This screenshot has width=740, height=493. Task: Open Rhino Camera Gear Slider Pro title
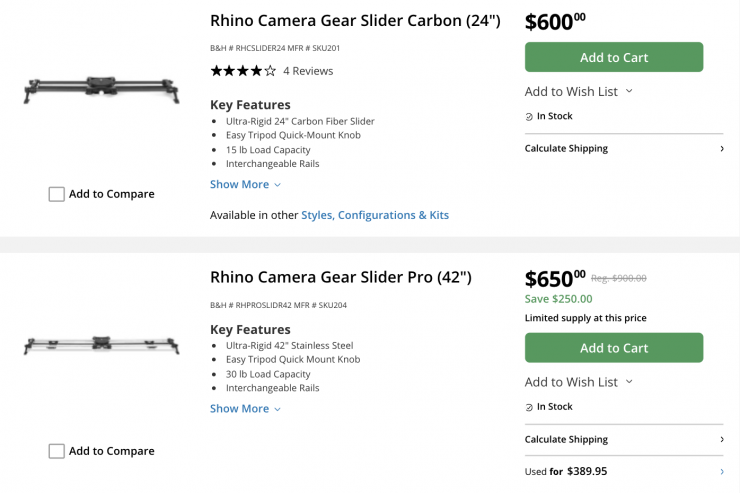tap(340, 277)
